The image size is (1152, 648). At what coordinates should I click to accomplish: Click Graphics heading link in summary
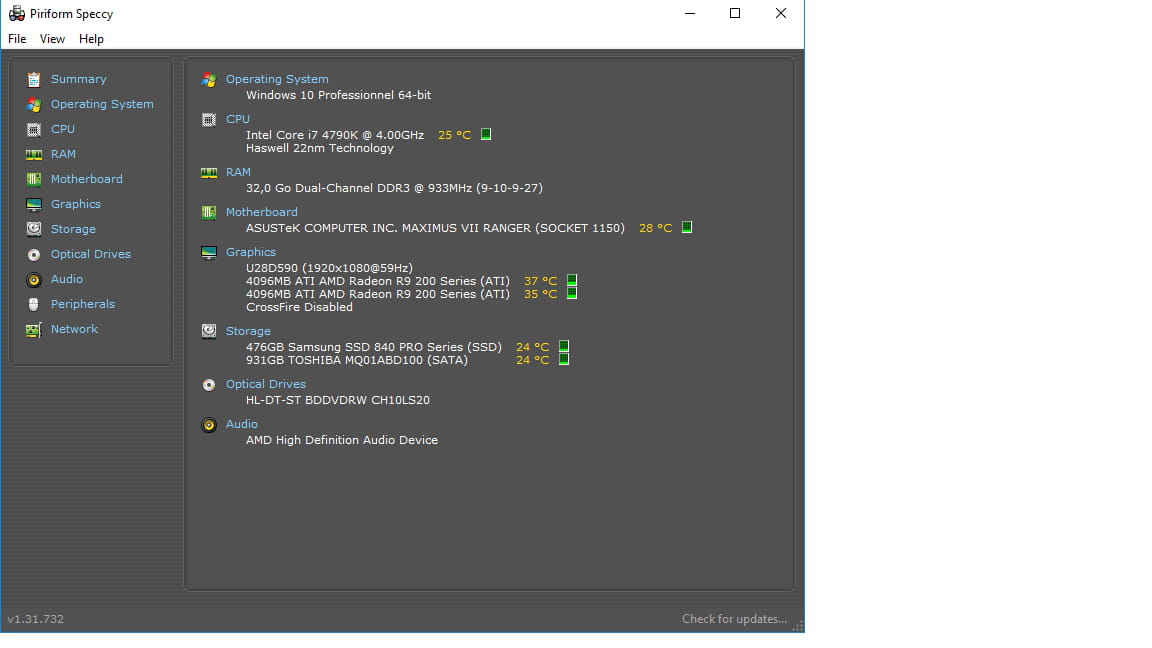[x=251, y=252]
